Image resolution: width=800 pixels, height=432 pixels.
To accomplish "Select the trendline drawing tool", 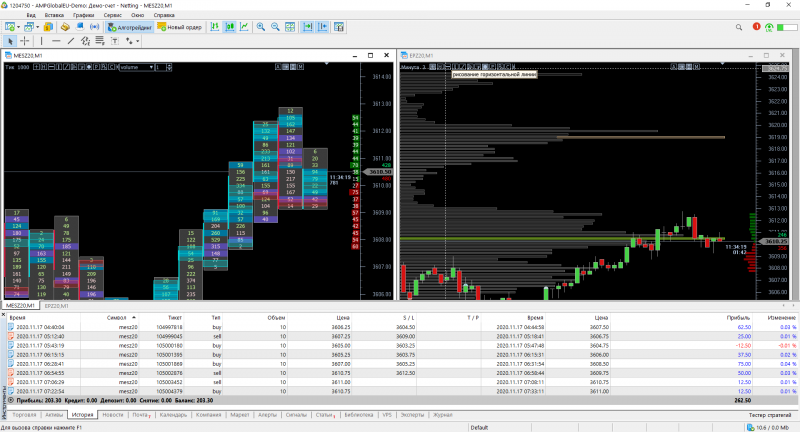I will click(71, 41).
